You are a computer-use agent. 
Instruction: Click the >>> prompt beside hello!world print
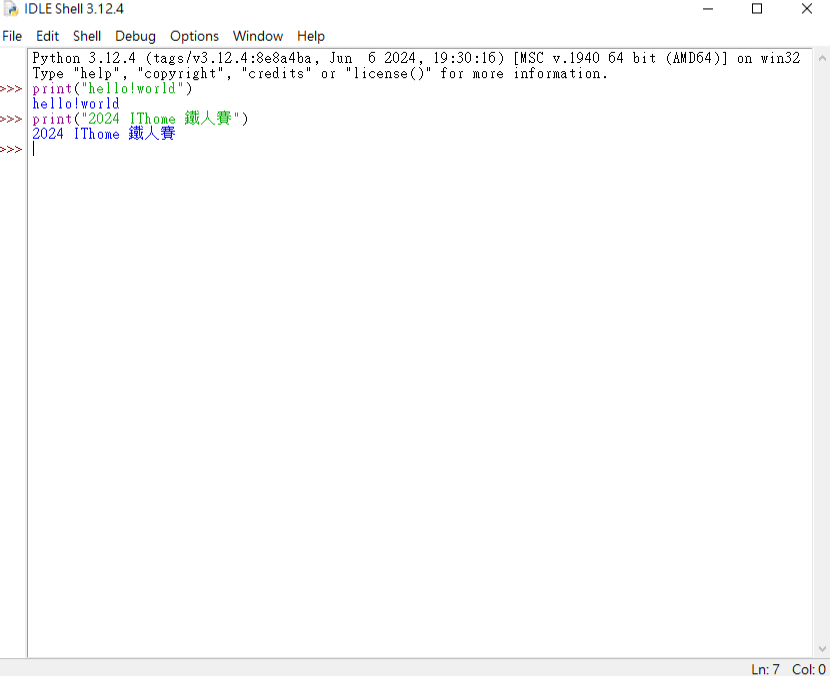tap(11, 89)
